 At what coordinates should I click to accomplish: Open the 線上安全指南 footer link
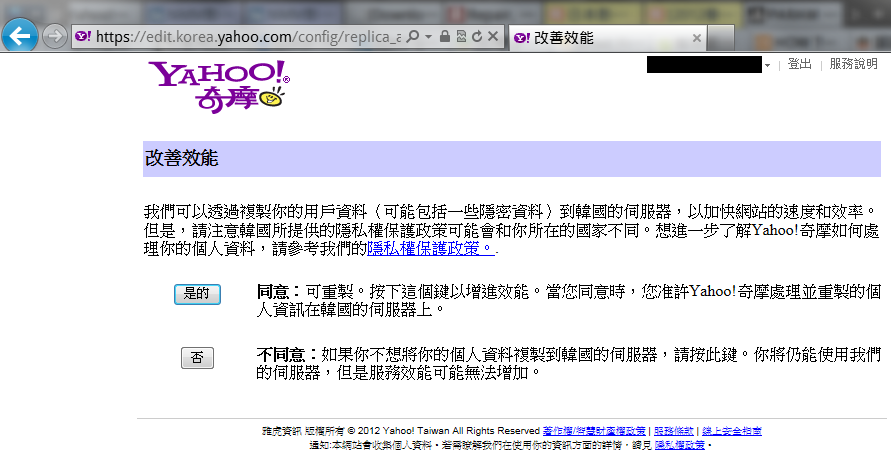(x=732, y=431)
